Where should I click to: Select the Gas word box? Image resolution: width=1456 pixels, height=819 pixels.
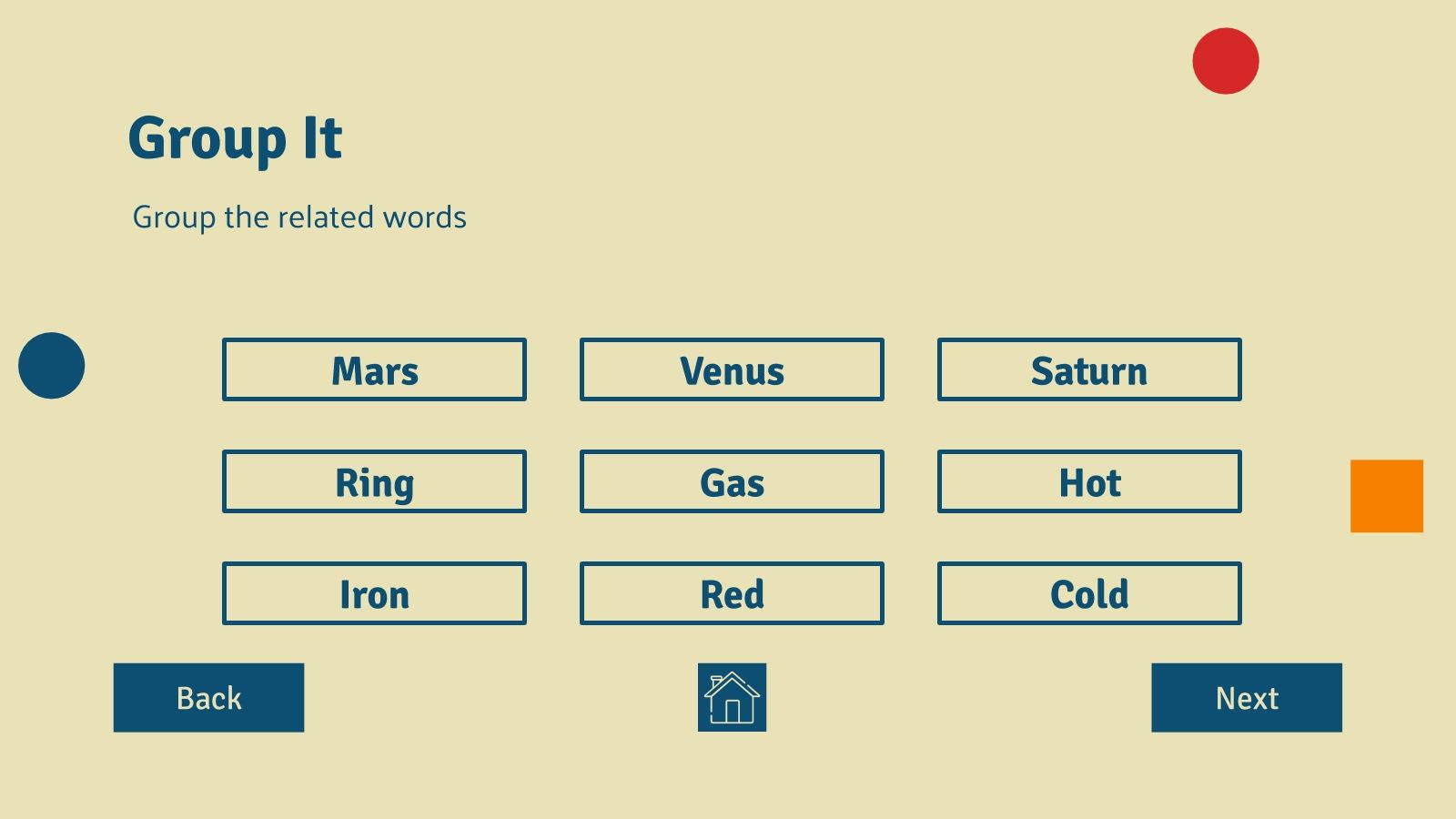[732, 481]
